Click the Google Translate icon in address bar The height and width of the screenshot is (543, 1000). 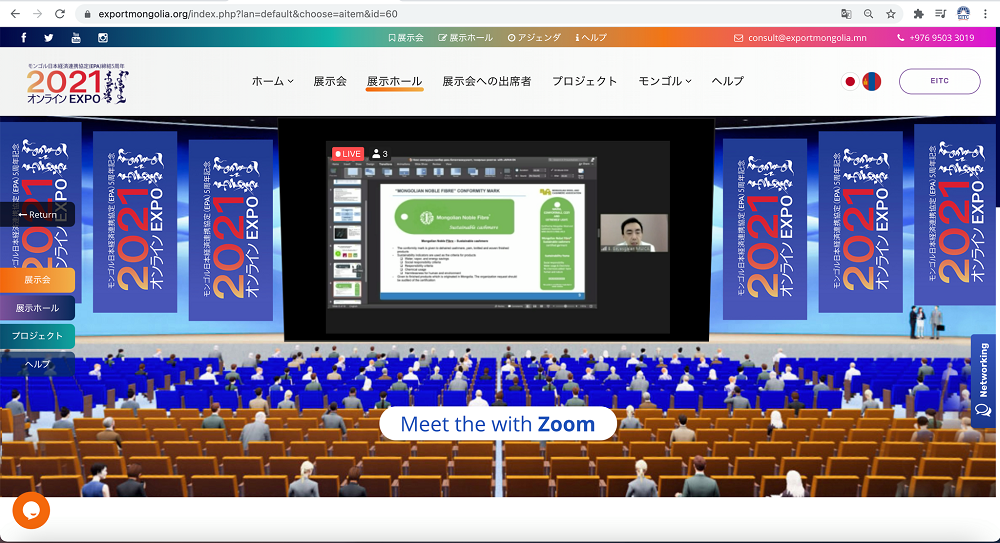coord(846,14)
